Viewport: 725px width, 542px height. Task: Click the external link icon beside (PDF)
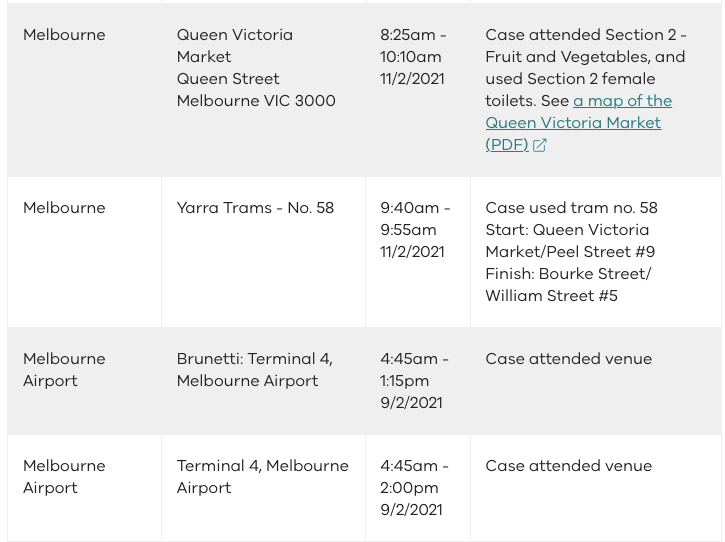click(540, 145)
